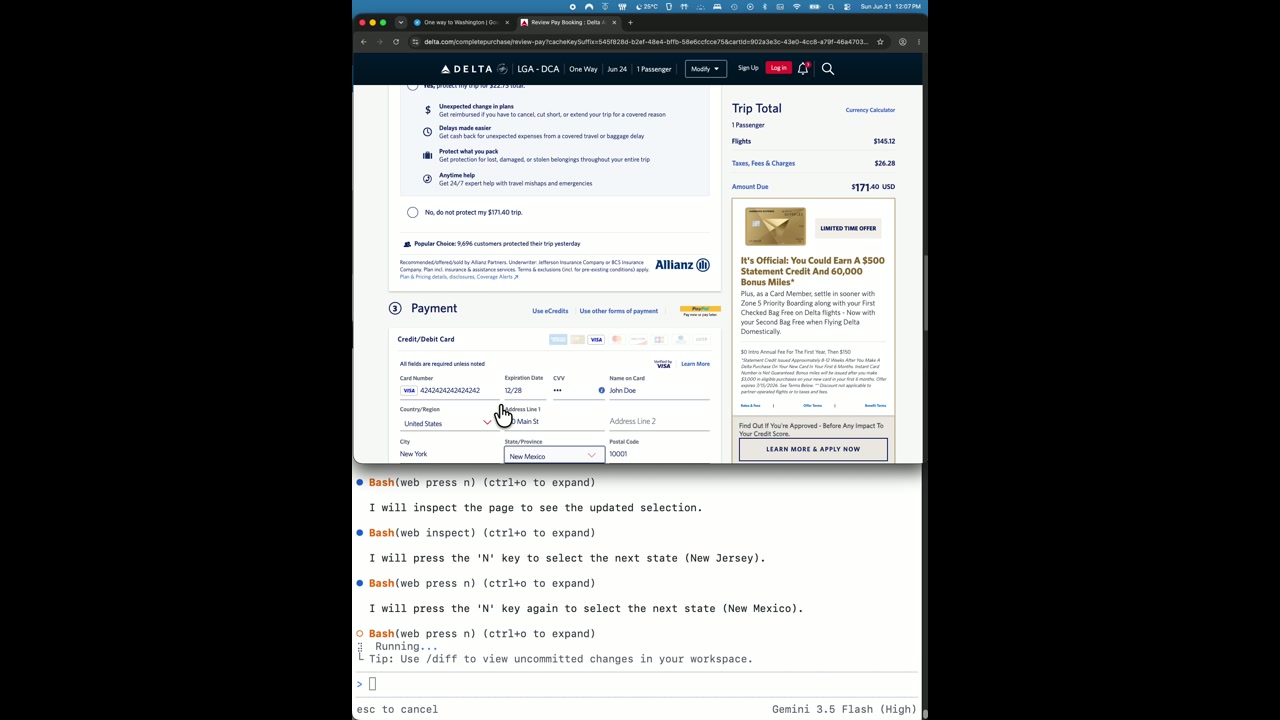The image size is (1280, 720).
Task: Click the Bluetooth icon in macOS menu bar
Action: click(764, 7)
